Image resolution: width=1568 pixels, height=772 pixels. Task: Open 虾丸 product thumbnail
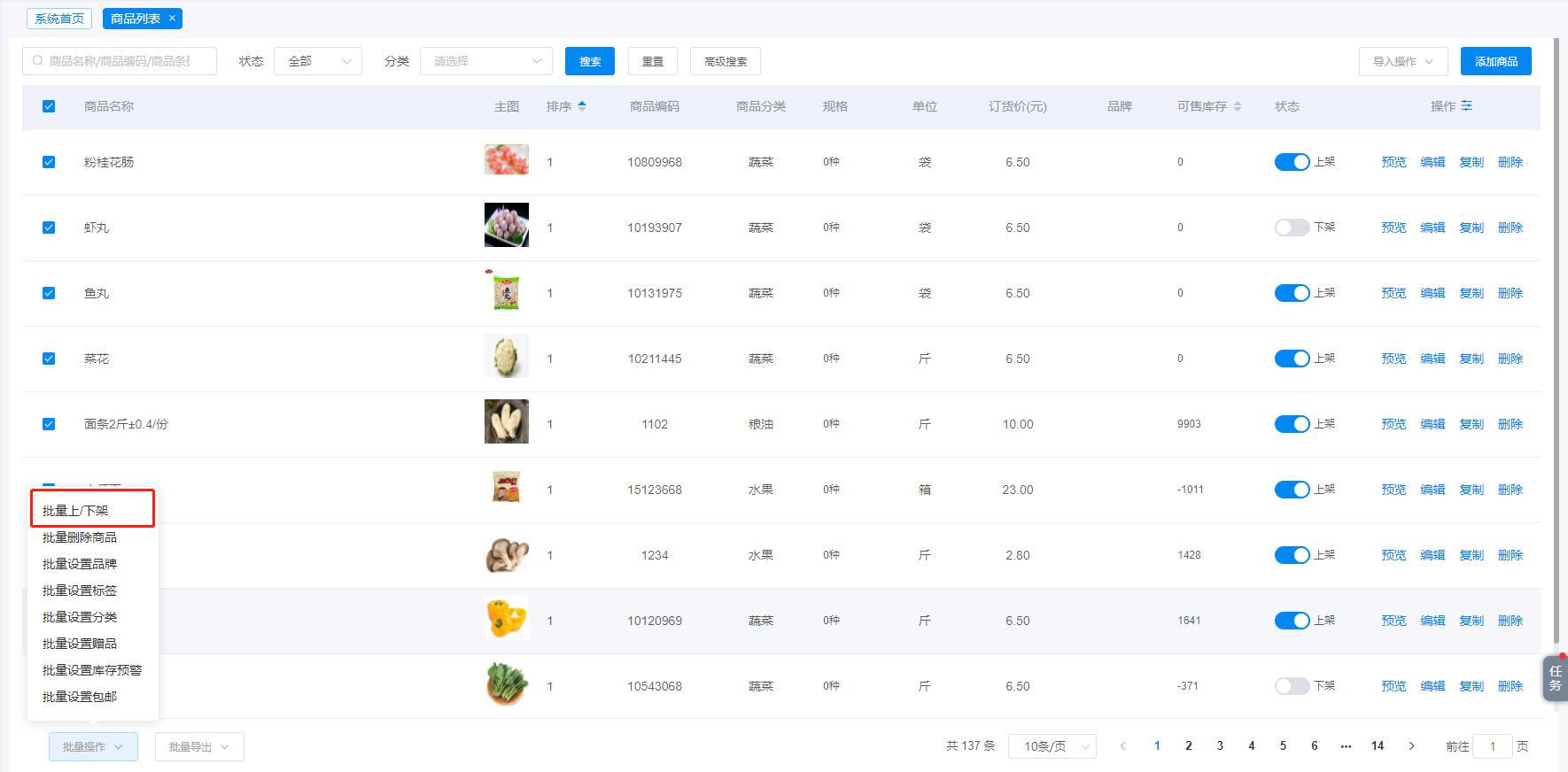click(x=507, y=225)
